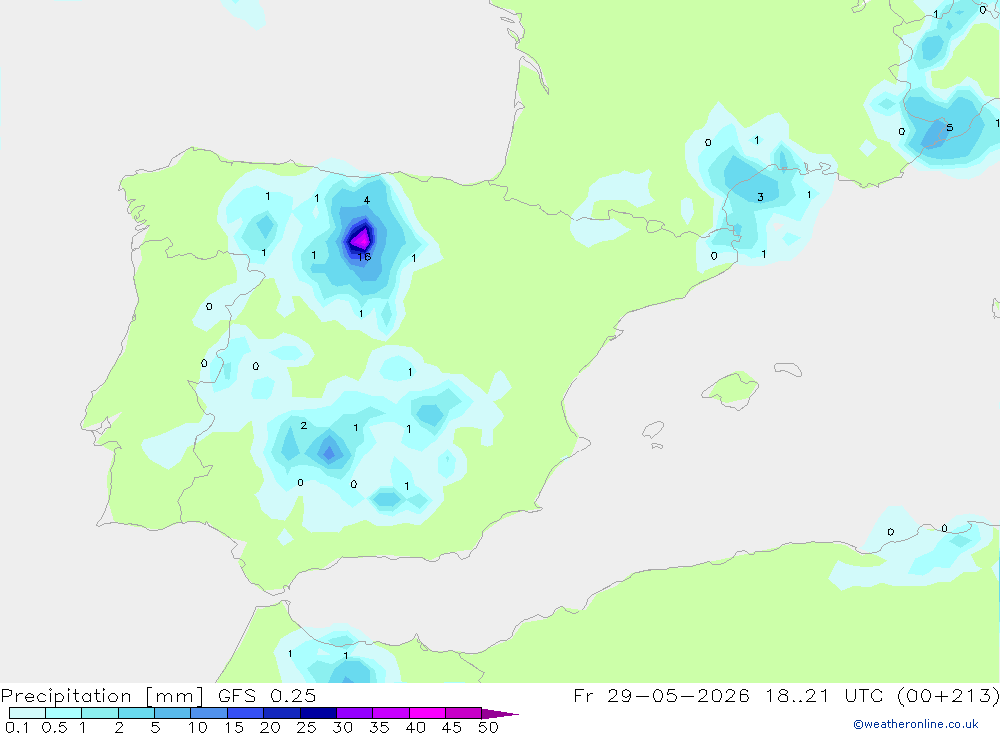
Task: Click the Mallorca island on the map
Action: pyautogui.click(x=731, y=389)
